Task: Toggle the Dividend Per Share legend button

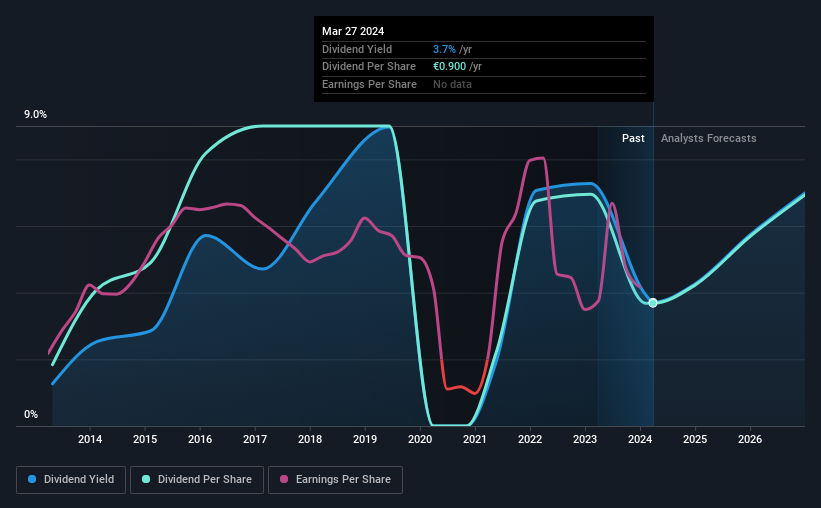Action: tap(197, 480)
